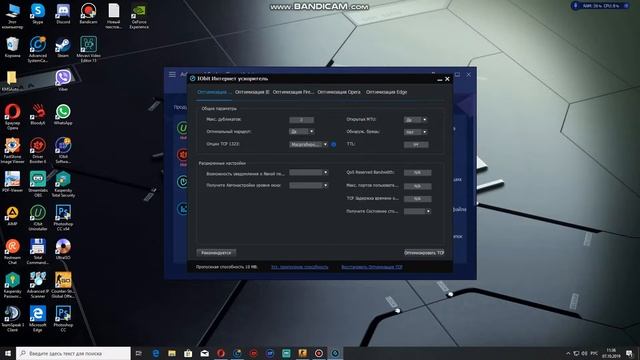The image size is (640, 360).
Task: Click the QoS Reserved Bandwidth field
Action: [x=418, y=173]
